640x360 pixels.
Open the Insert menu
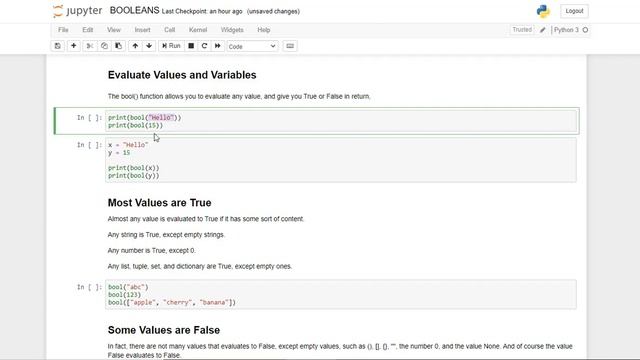142,30
